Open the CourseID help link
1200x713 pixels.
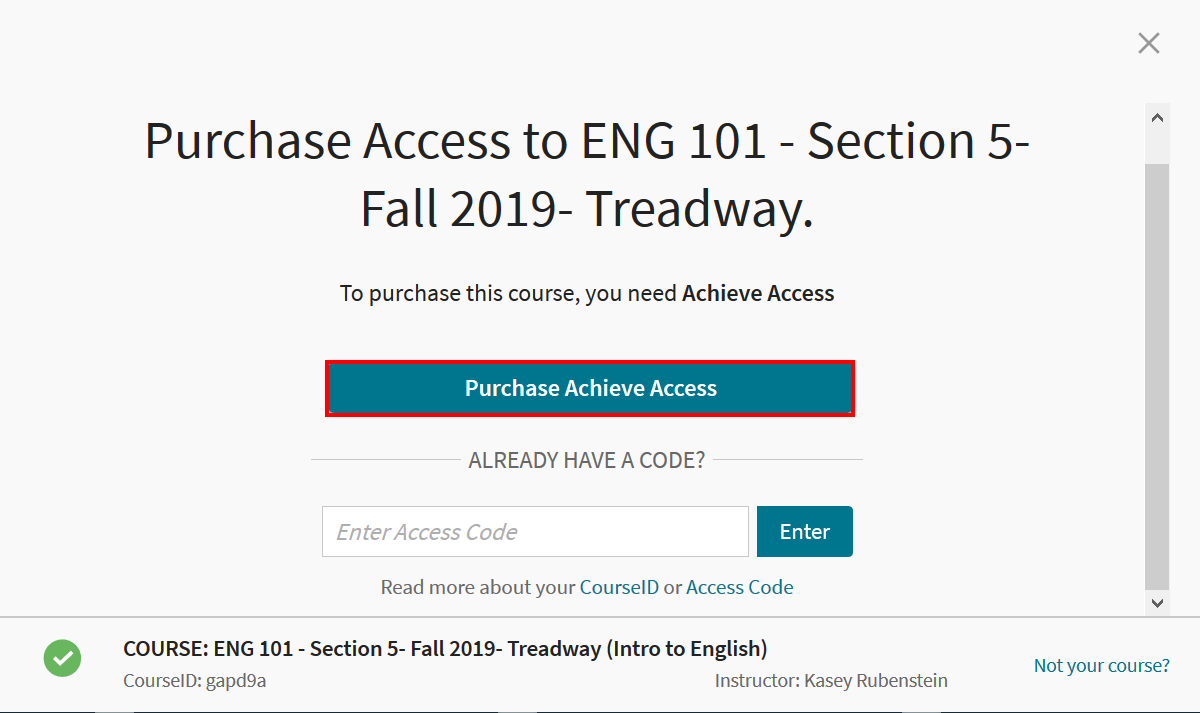click(619, 587)
